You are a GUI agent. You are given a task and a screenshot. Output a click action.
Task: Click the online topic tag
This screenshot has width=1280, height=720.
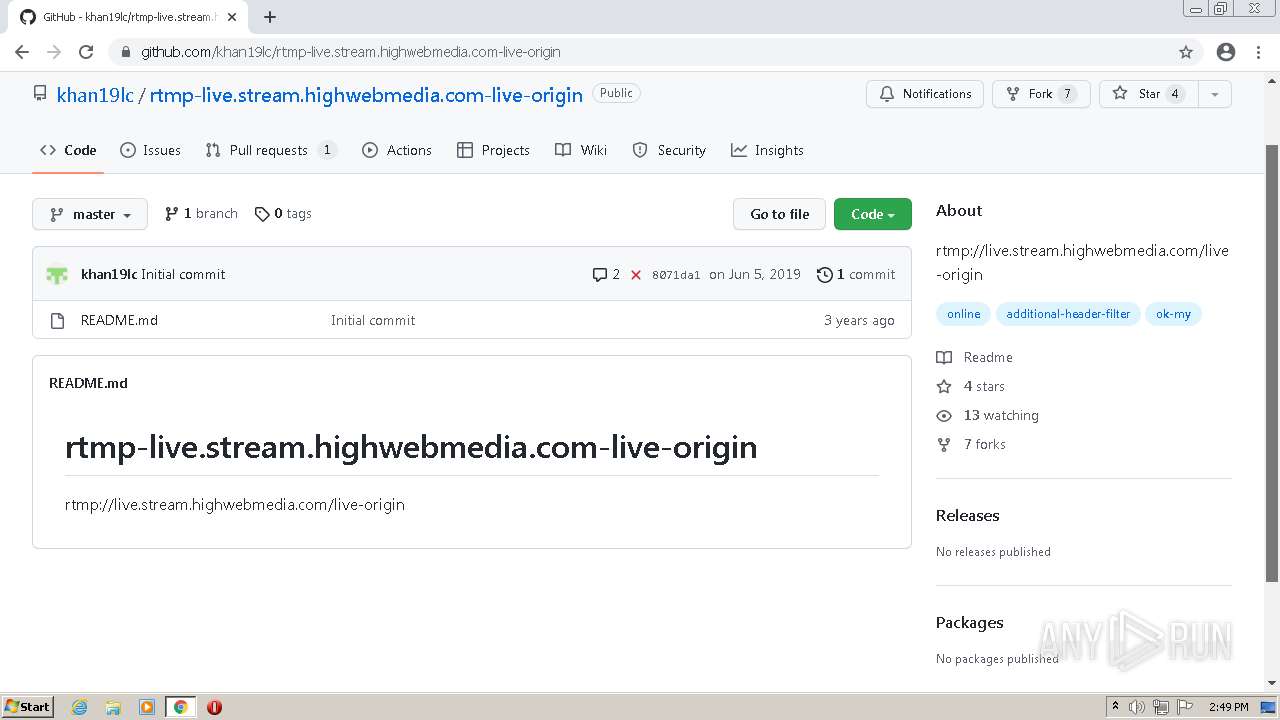[x=963, y=314]
